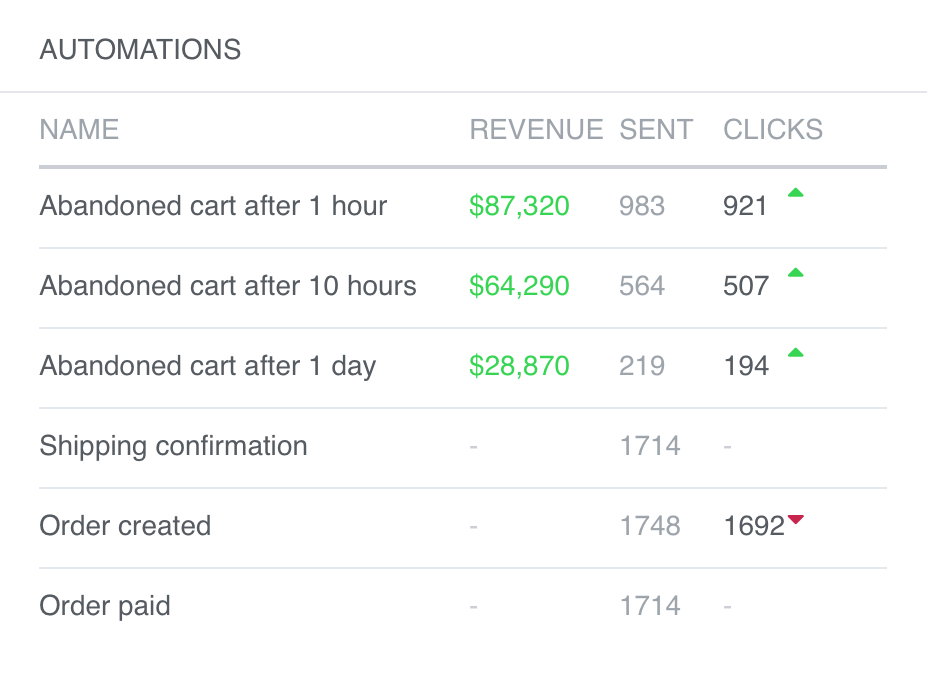Click green up arrow beside 507 clicks
Screen dimensions: 927x685
click(795, 273)
